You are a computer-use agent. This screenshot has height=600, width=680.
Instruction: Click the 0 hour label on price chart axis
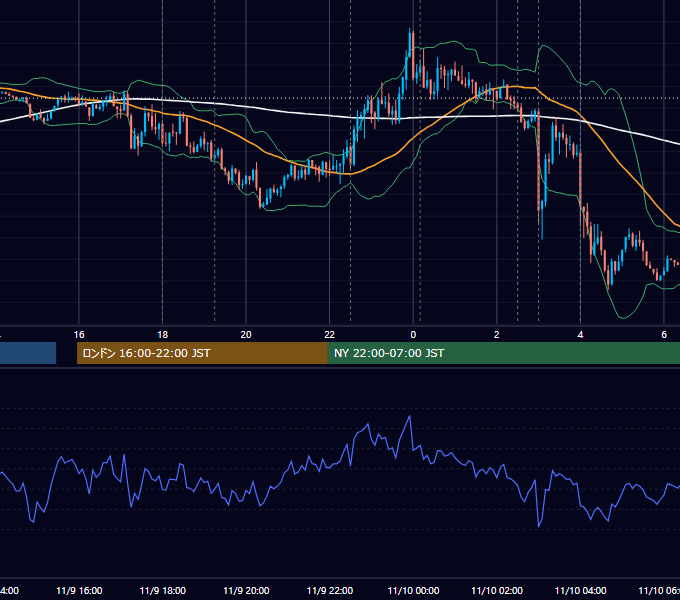tap(413, 335)
